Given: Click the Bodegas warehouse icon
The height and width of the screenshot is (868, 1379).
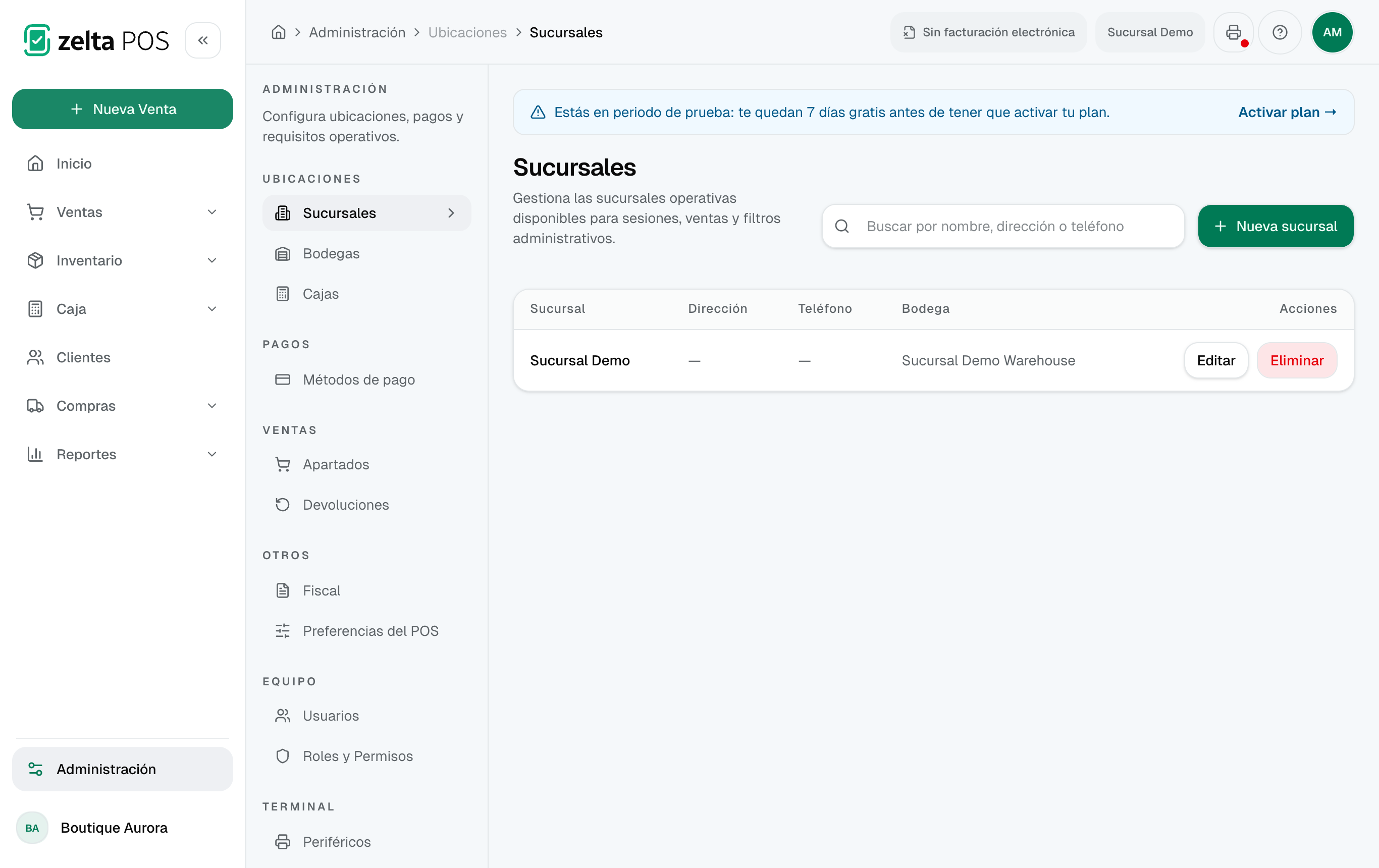Looking at the screenshot, I should (283, 254).
